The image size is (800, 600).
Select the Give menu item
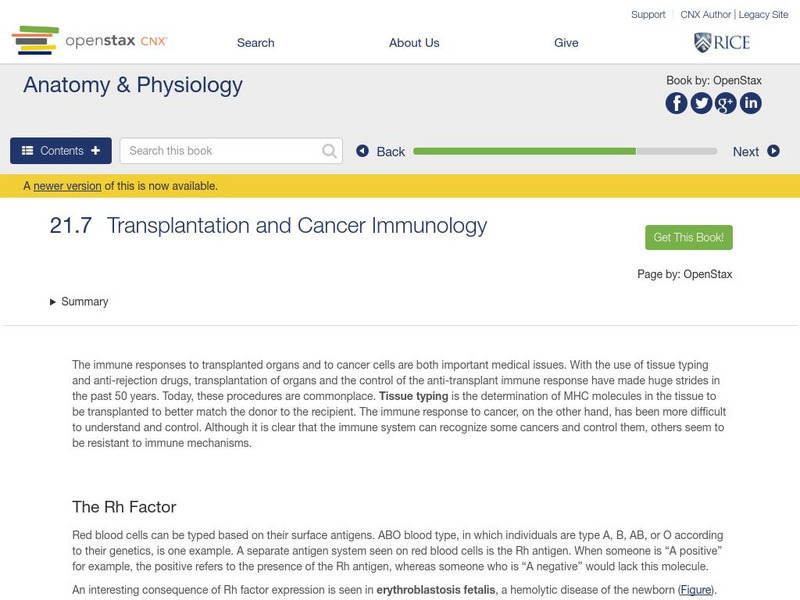tap(567, 42)
